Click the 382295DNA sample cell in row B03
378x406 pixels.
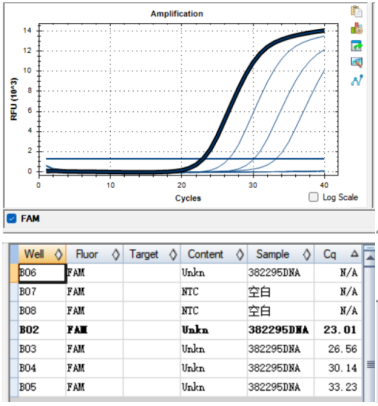click(281, 349)
